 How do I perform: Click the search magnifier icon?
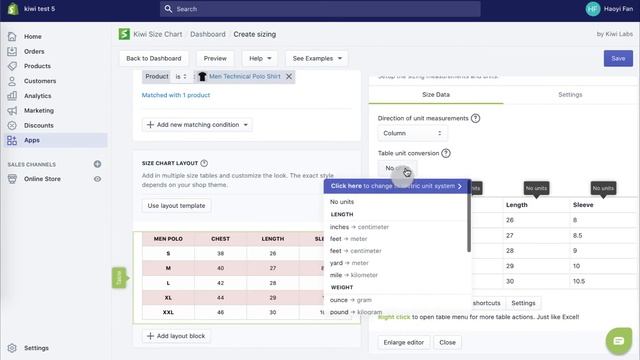168,9
